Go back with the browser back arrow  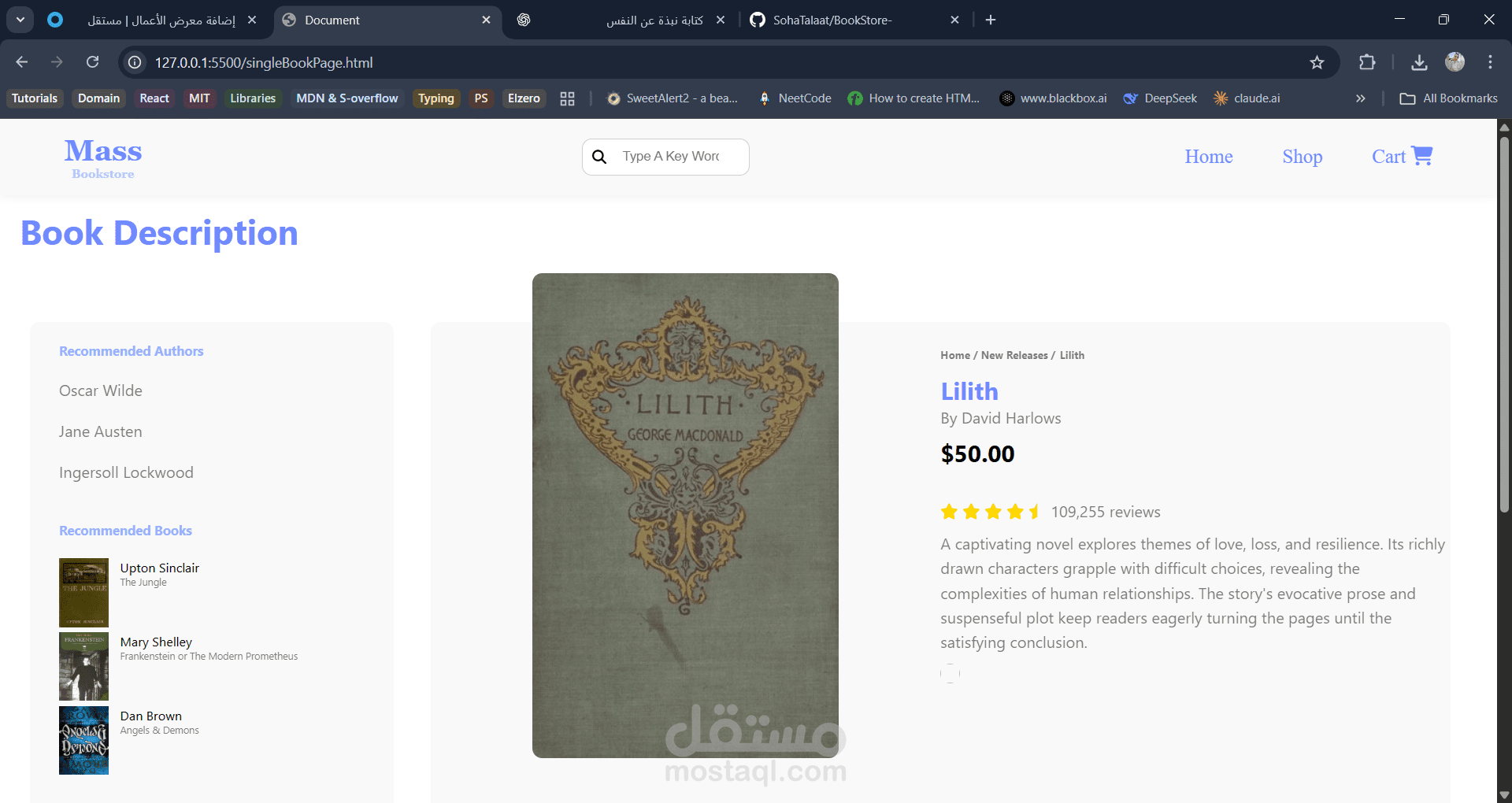click(22, 62)
